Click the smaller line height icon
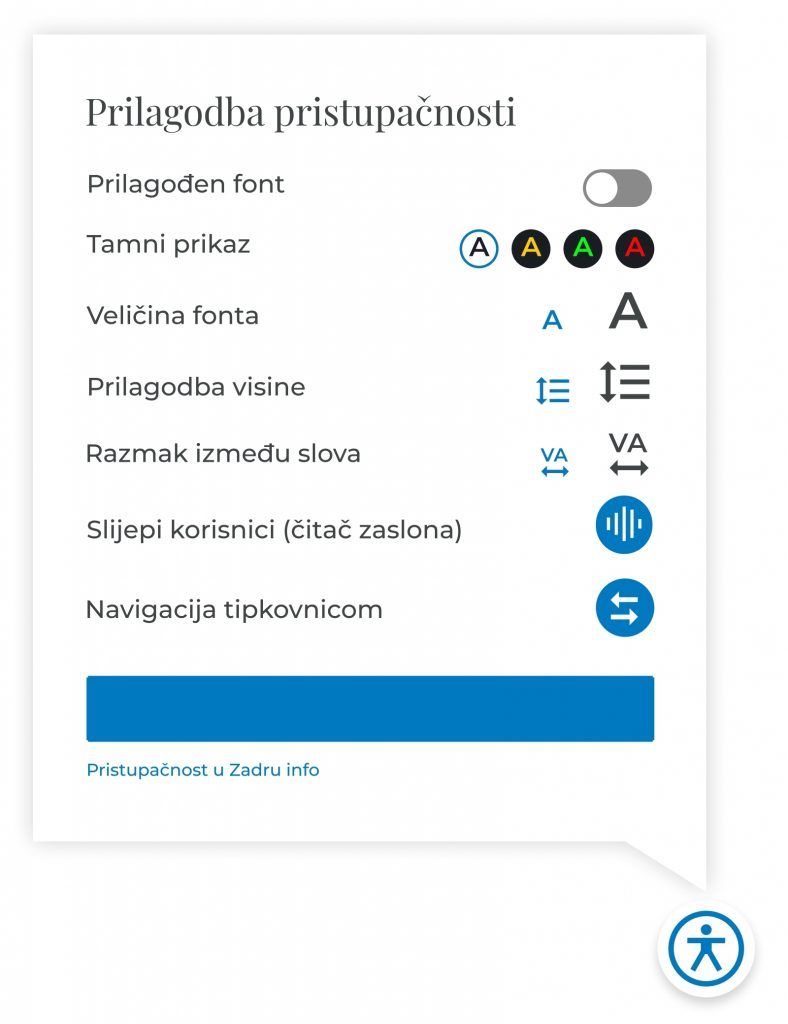This screenshot has height=1024, width=788. [x=553, y=390]
